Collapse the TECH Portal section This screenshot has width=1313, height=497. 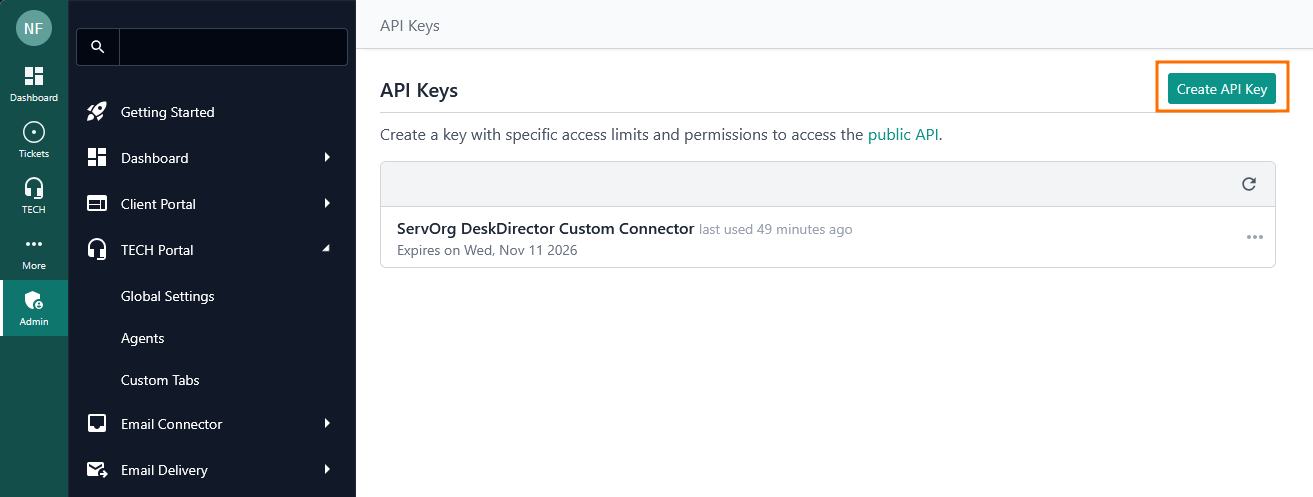coord(327,249)
